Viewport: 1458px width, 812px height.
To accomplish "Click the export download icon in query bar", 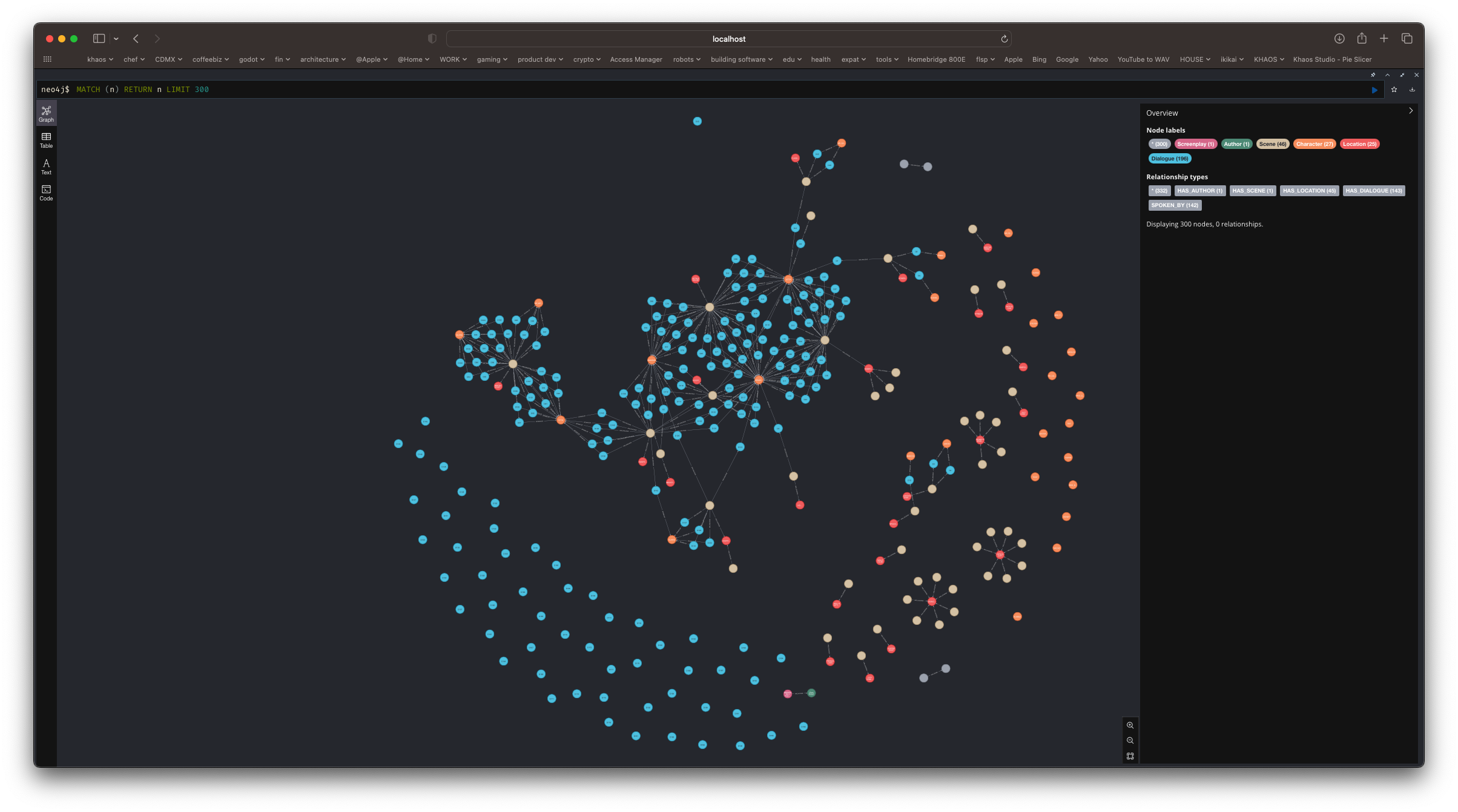I will pos(1412,90).
